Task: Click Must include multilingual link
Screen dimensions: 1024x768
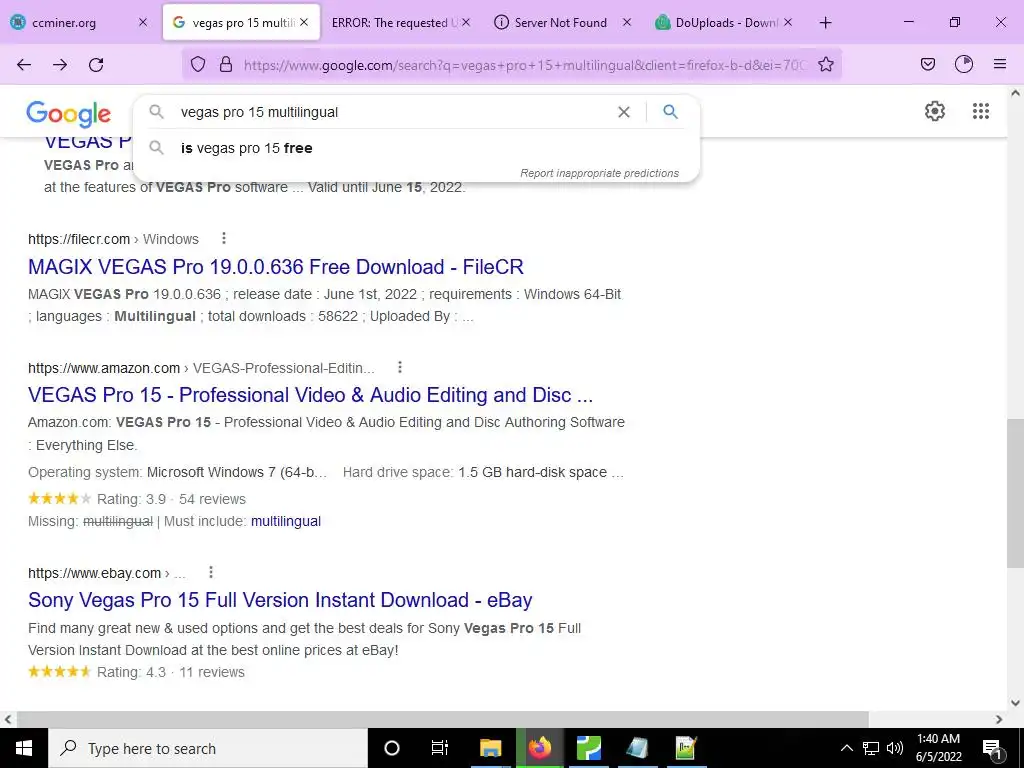Action: 285,521
